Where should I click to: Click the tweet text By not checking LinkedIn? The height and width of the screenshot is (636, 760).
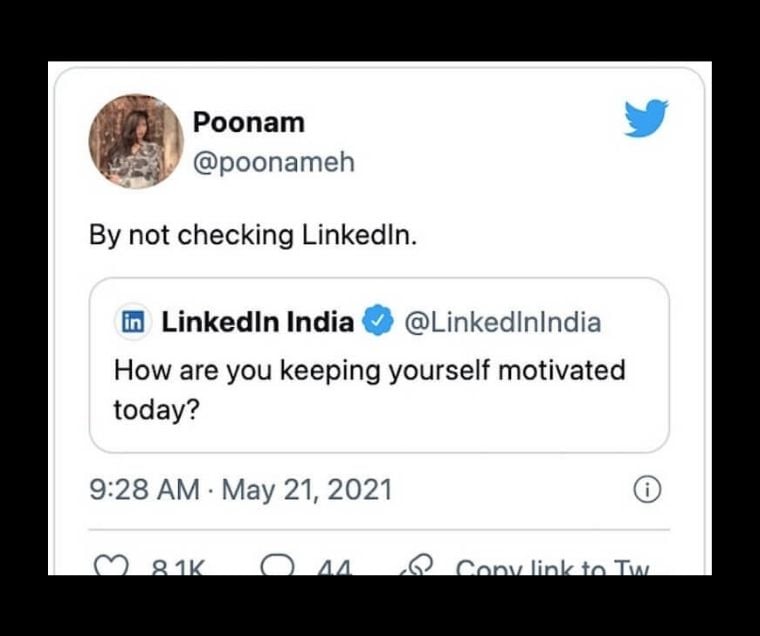point(253,236)
